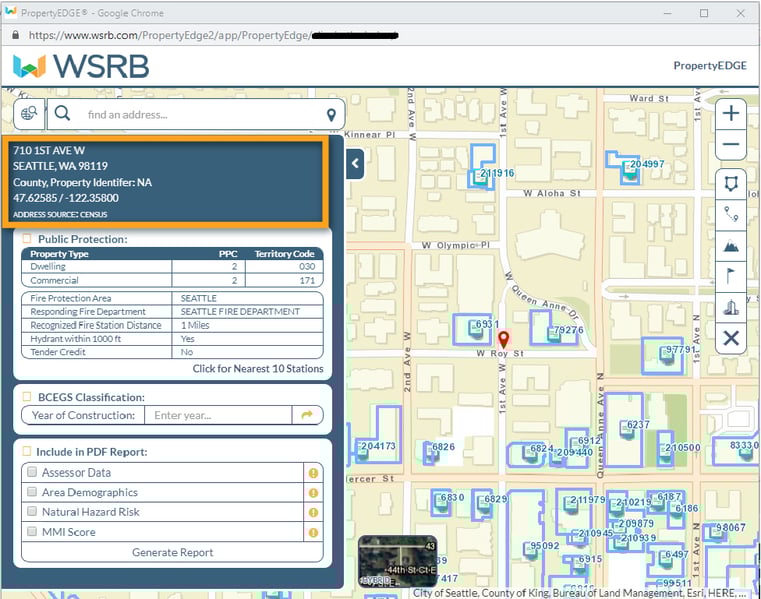Open the buildings layer tool
Image resolution: width=761 pixels, height=599 pixels.
click(731, 307)
